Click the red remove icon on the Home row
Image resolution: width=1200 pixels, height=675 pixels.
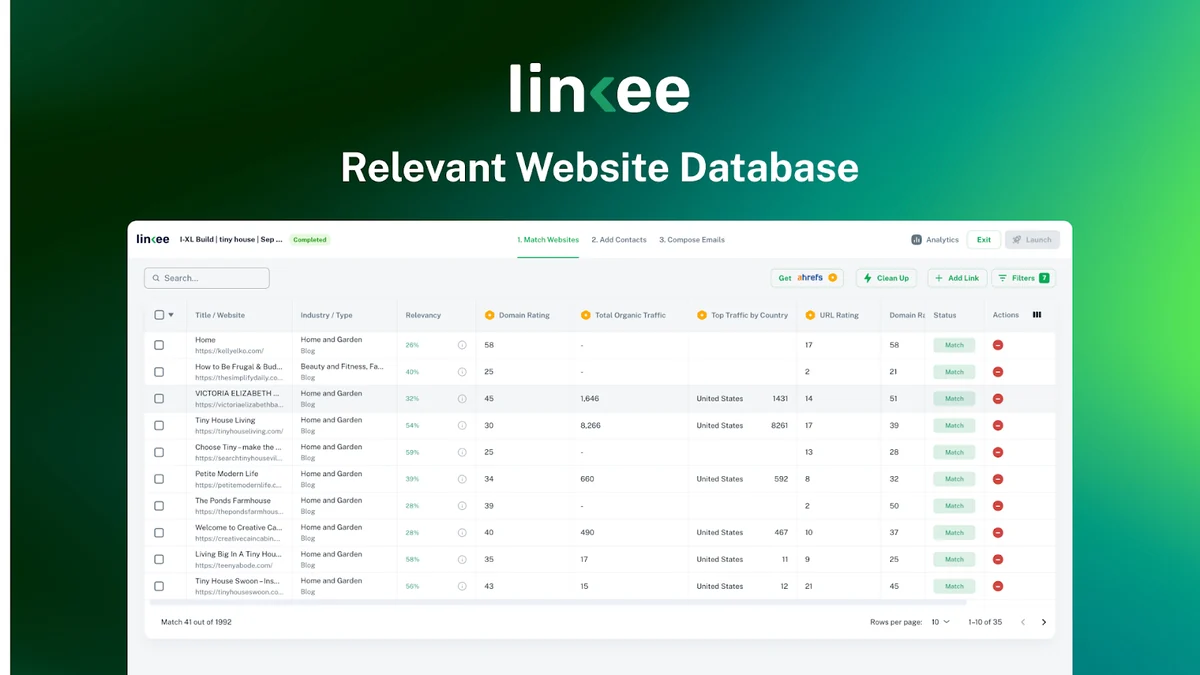(x=996, y=345)
